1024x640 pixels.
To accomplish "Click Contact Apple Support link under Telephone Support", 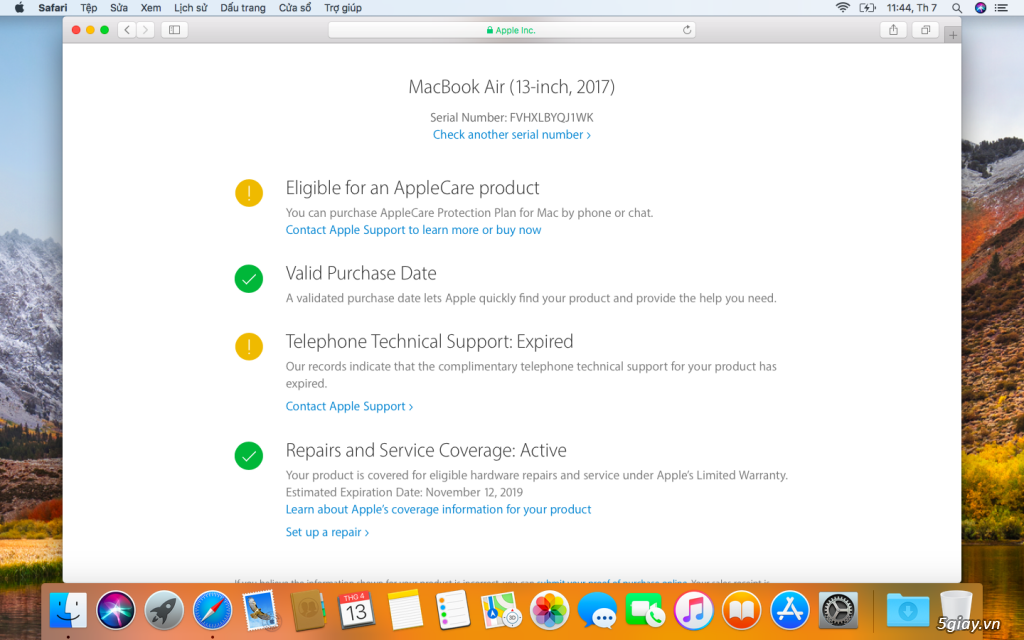I will coord(349,406).
